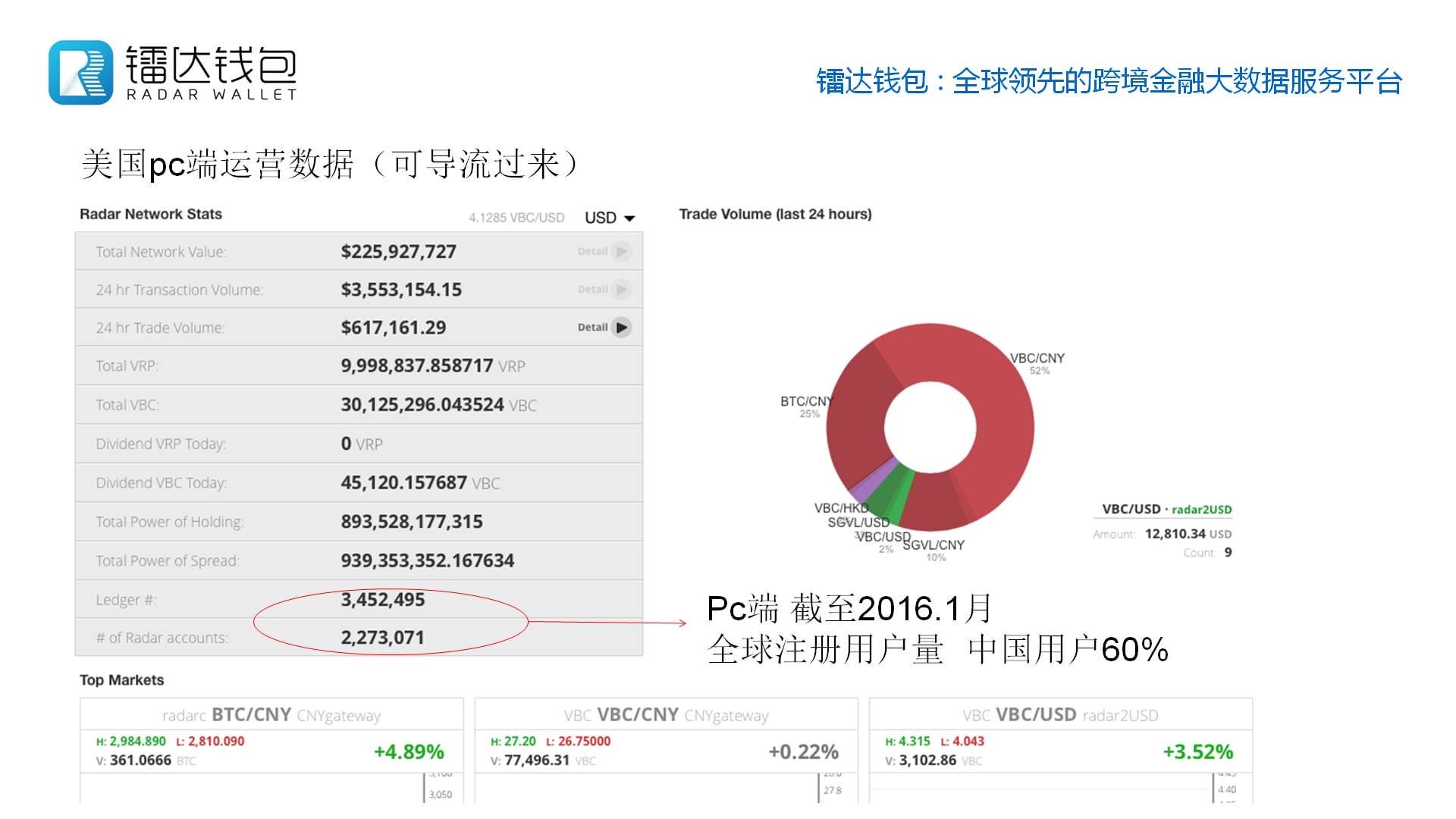The width and height of the screenshot is (1456, 819).
Task: Click the Radar Wallet logo icon
Action: [x=81, y=73]
